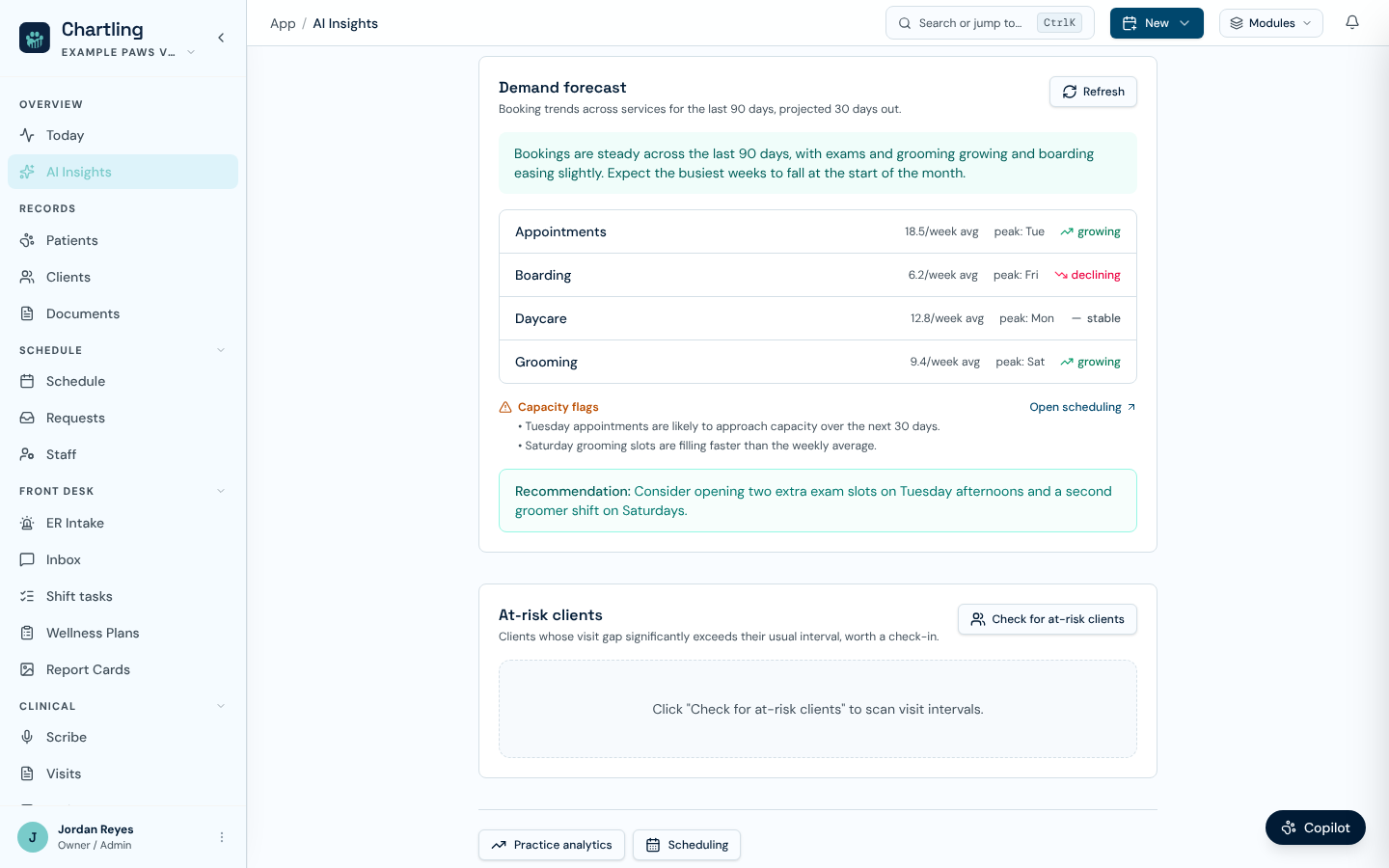This screenshot has width=1389, height=868.
Task: Collapse the Schedule sidebar section
Action: (x=221, y=350)
